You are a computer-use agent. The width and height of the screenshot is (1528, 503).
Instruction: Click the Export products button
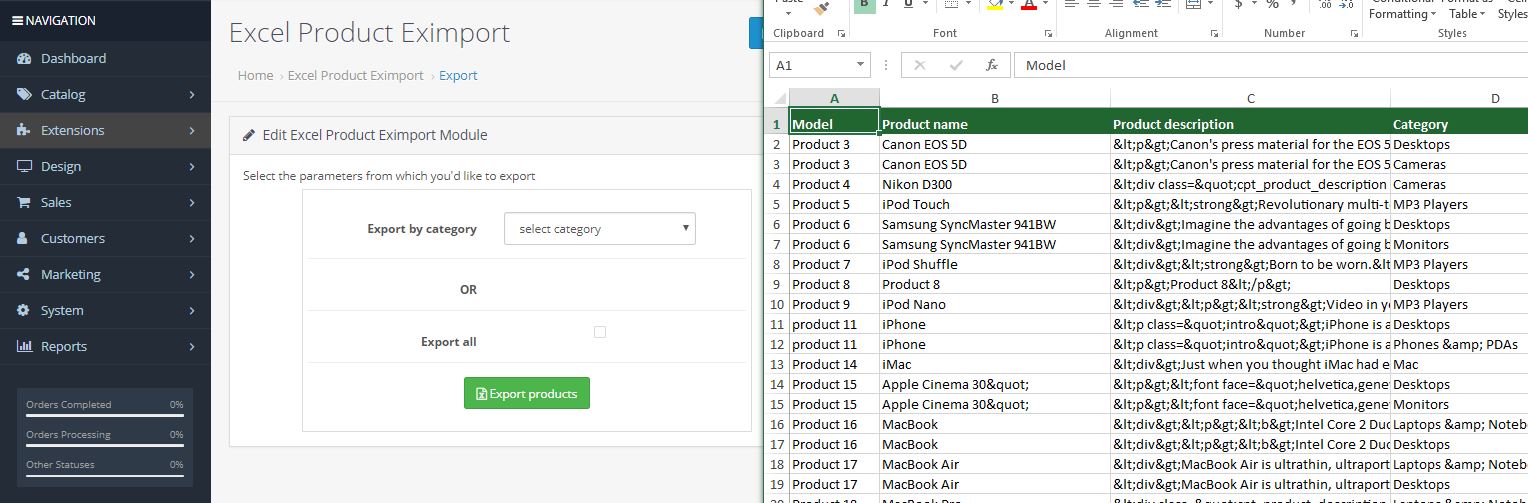[527, 394]
